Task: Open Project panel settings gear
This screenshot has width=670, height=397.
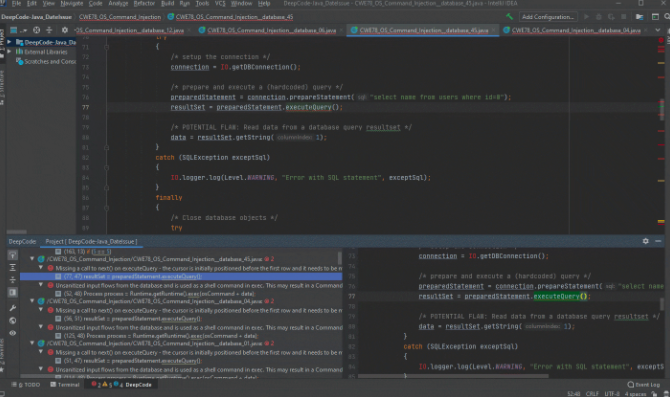Action: click(65, 30)
